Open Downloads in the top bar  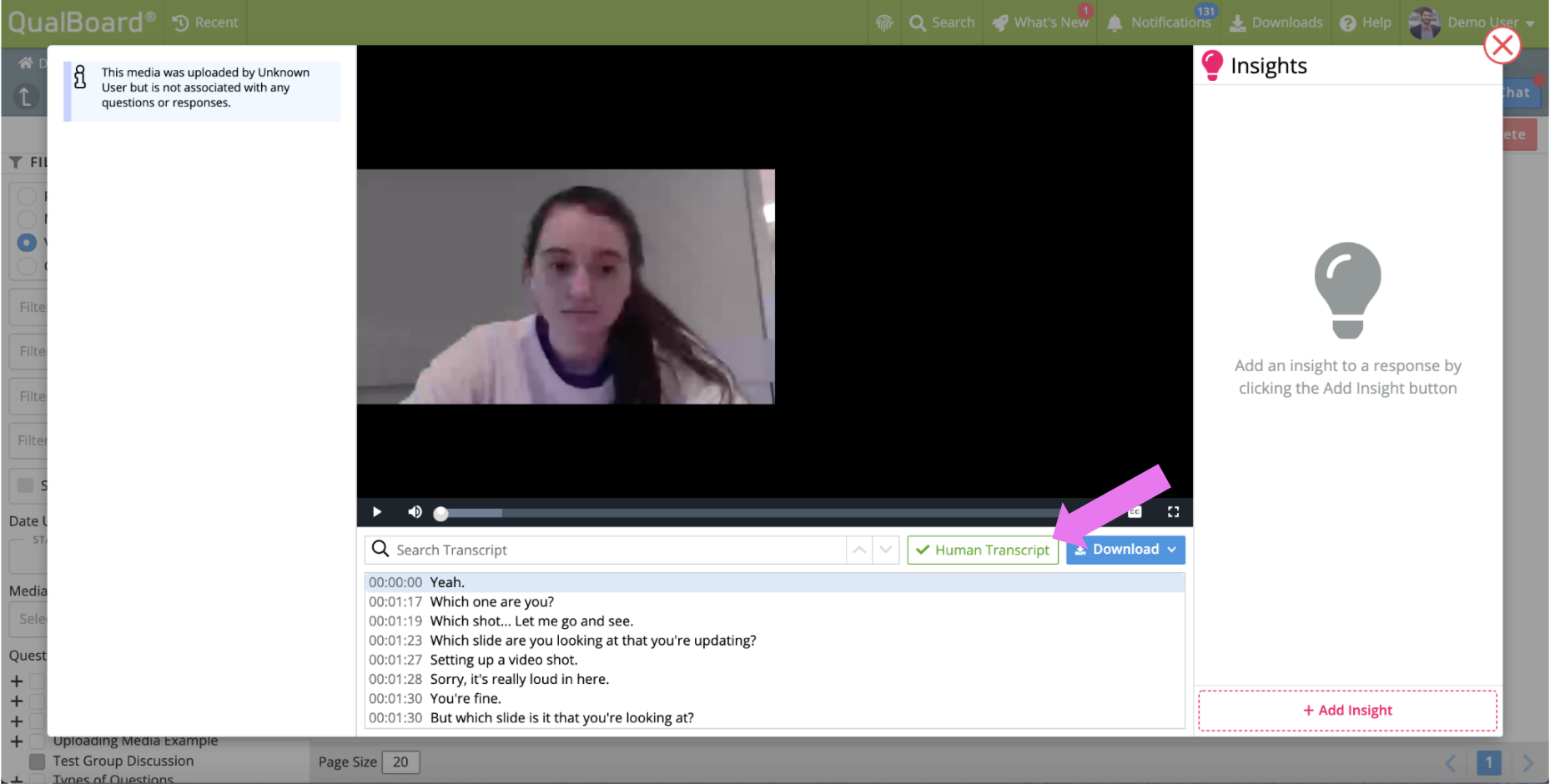tap(1276, 23)
